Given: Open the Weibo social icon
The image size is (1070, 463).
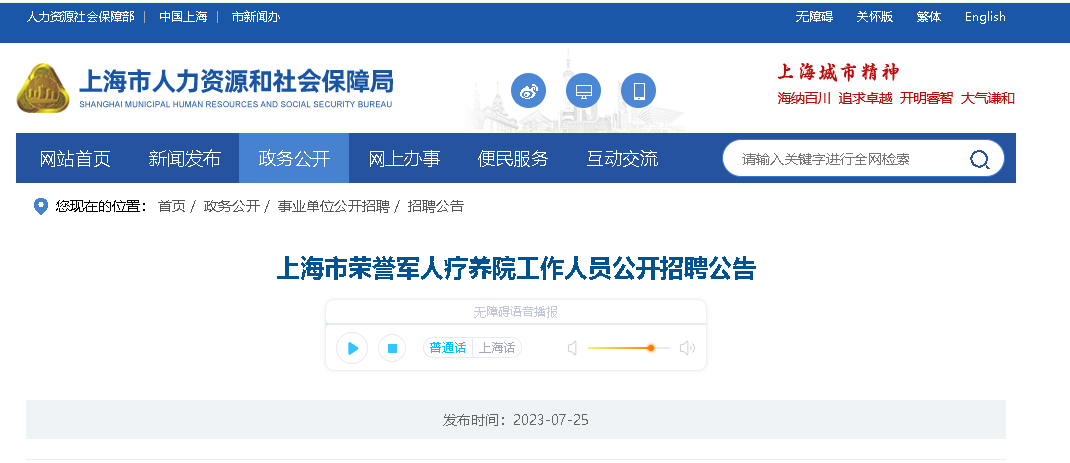Looking at the screenshot, I should click(528, 91).
